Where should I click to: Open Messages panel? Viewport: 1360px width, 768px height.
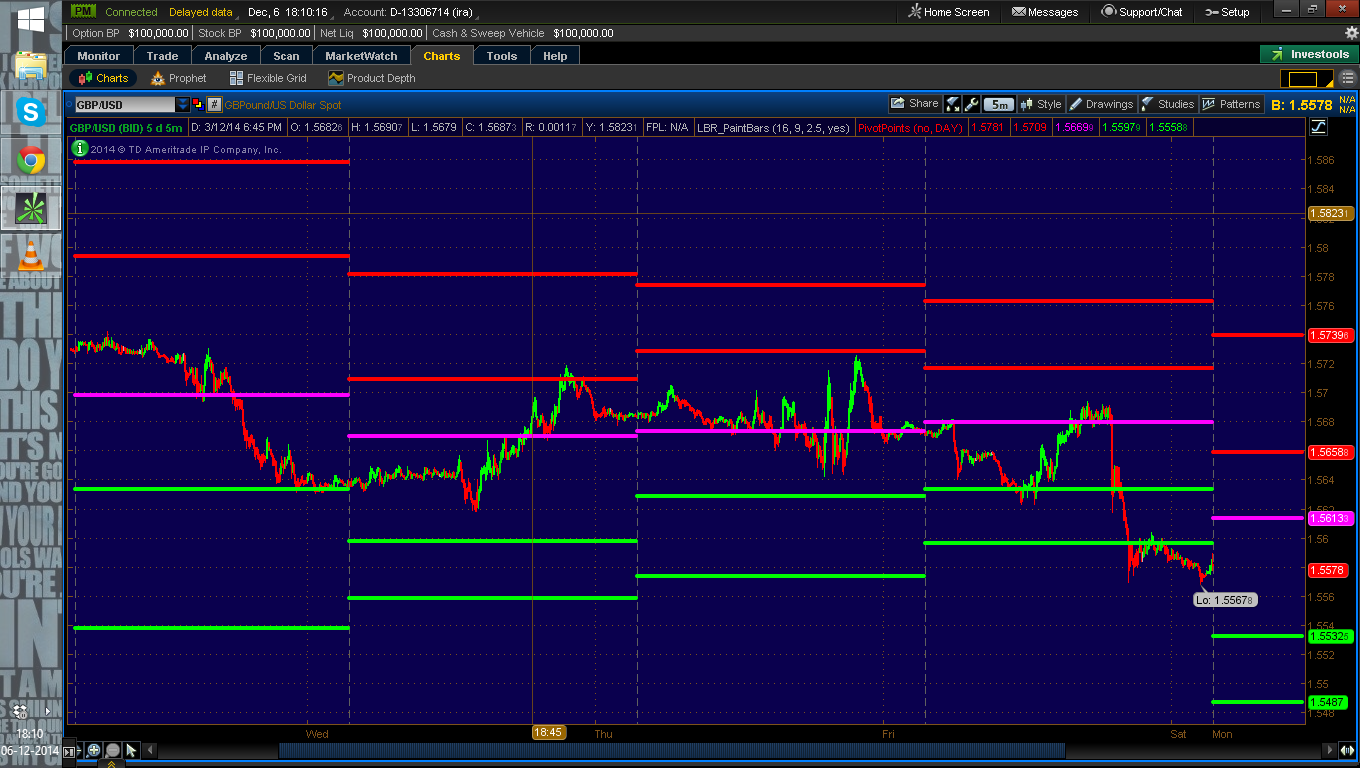(x=1045, y=12)
